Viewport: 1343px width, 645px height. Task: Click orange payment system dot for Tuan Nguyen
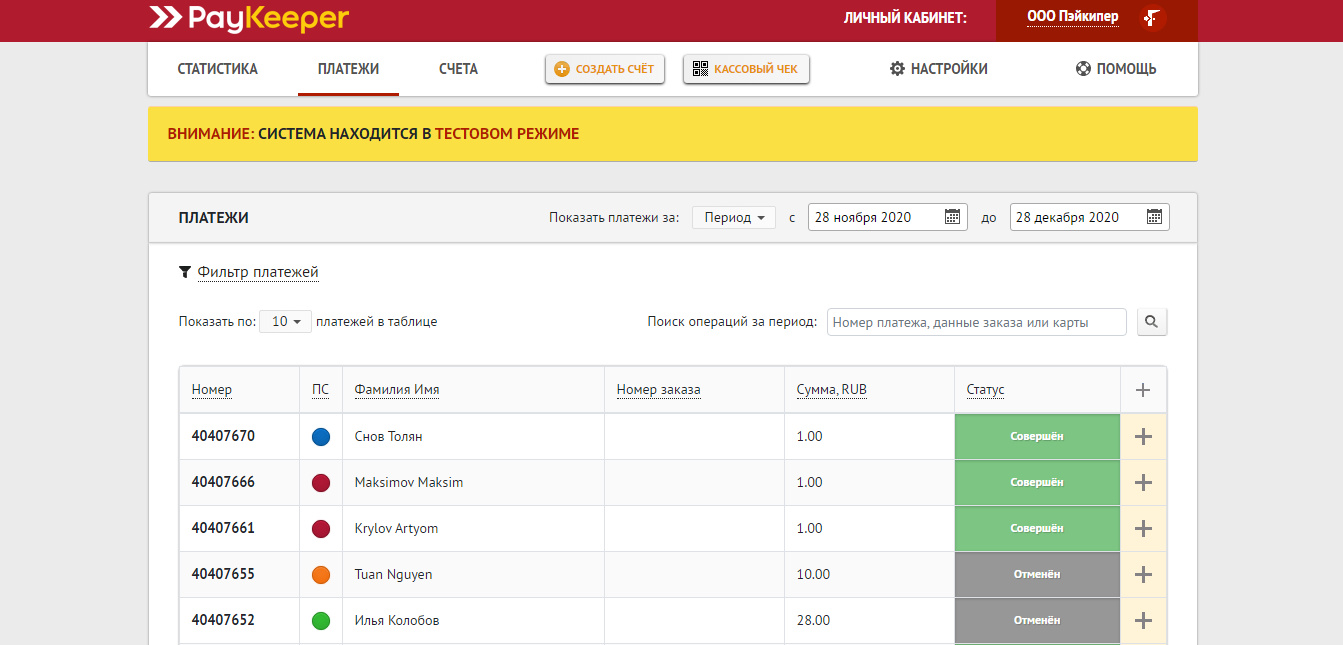(x=321, y=575)
